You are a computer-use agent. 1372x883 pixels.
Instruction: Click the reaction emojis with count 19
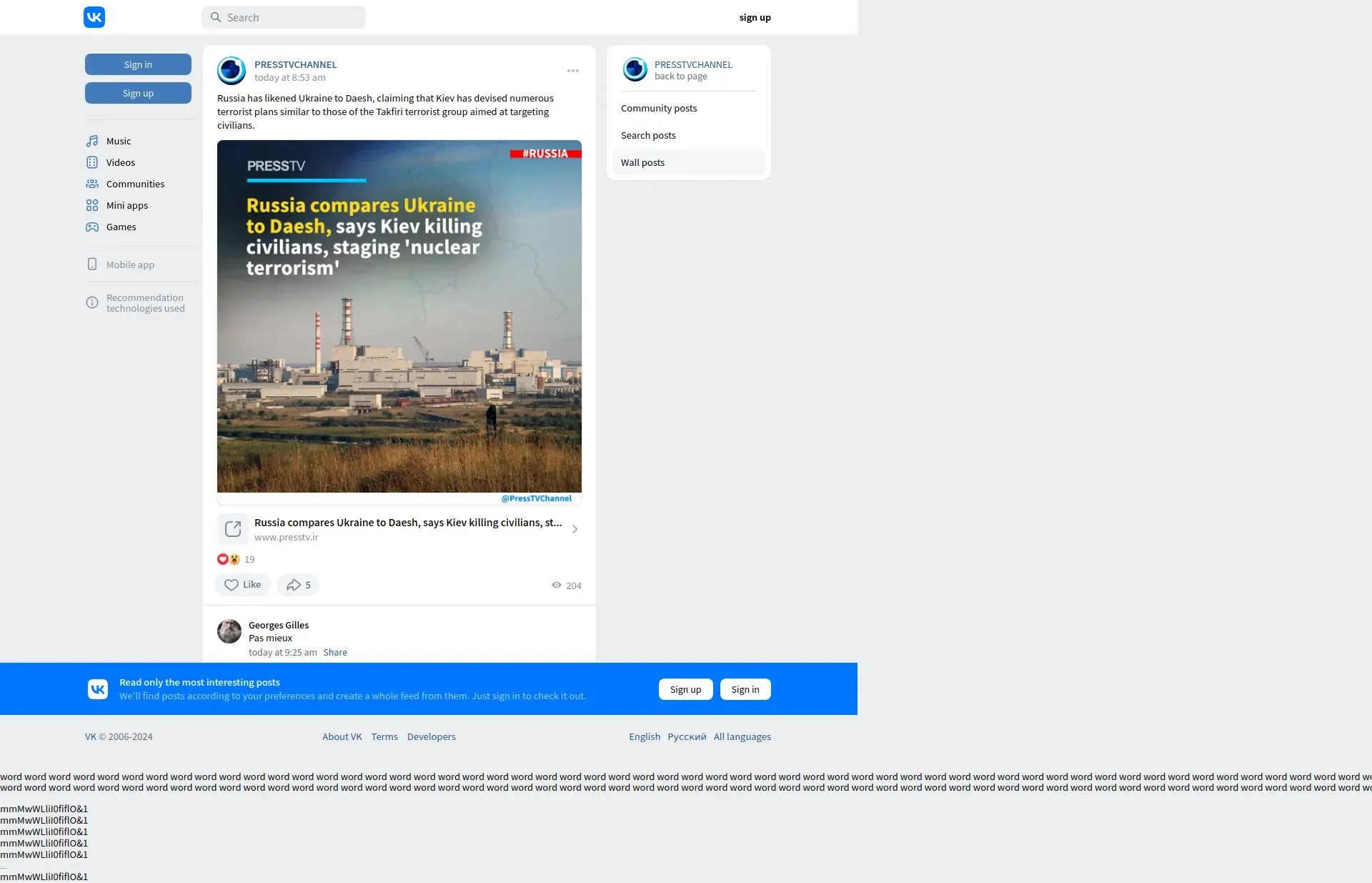click(x=236, y=559)
